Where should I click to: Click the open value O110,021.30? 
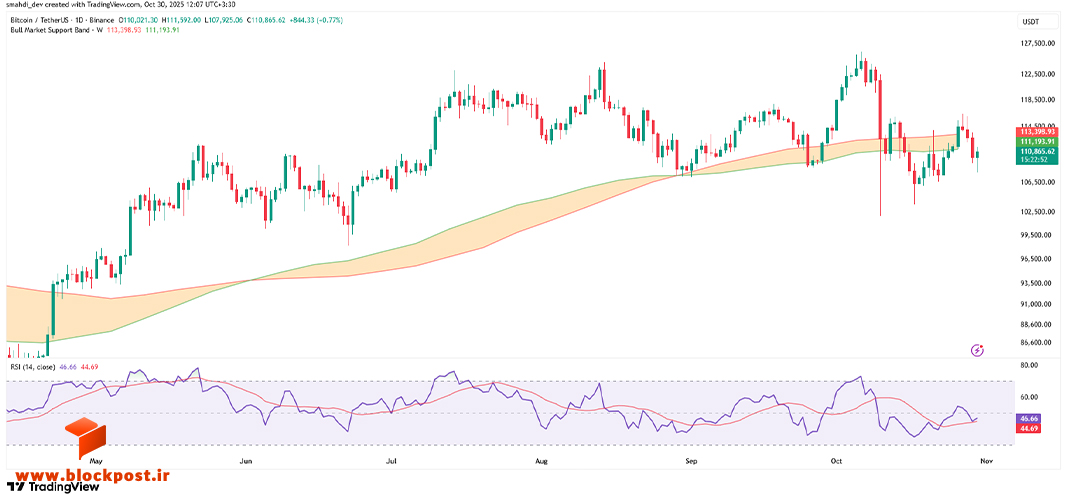(139, 20)
